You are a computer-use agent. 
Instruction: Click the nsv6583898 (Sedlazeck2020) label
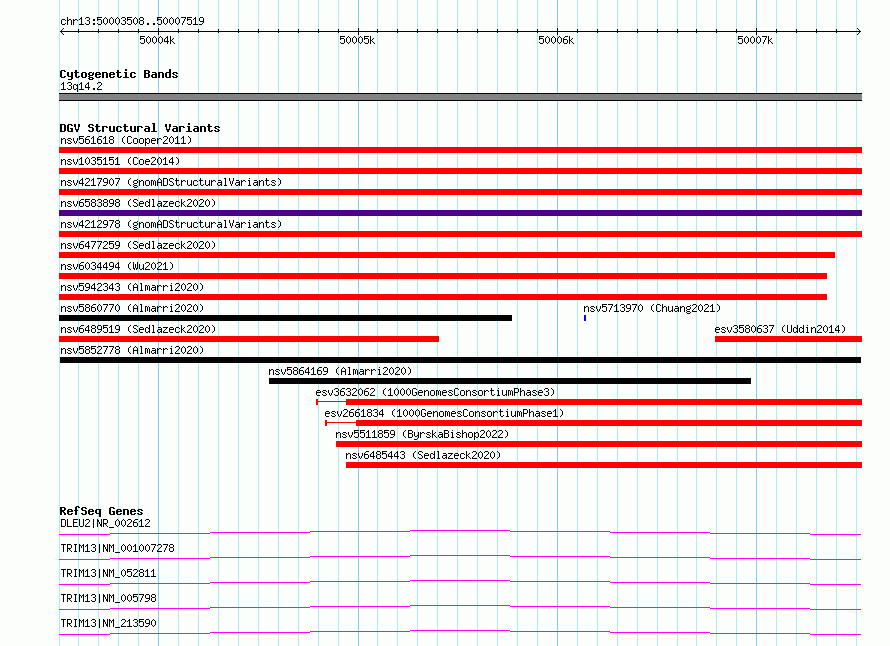point(138,203)
